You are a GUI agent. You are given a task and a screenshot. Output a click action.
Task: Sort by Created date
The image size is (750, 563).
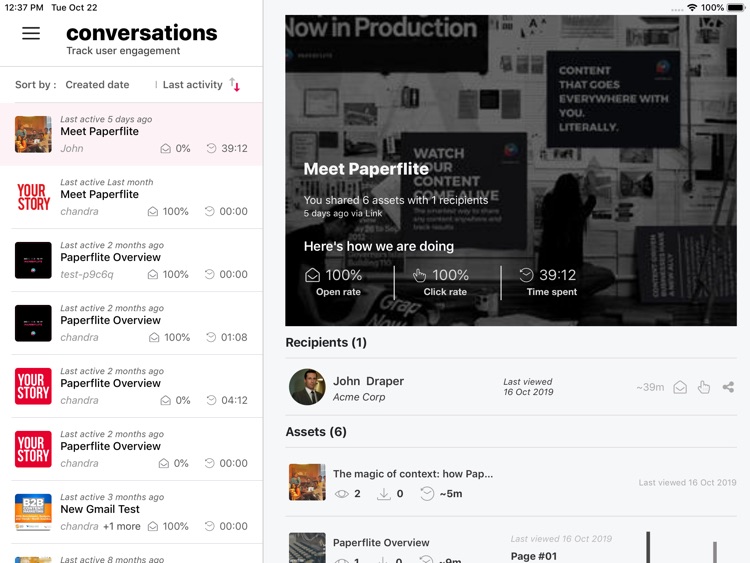click(97, 85)
